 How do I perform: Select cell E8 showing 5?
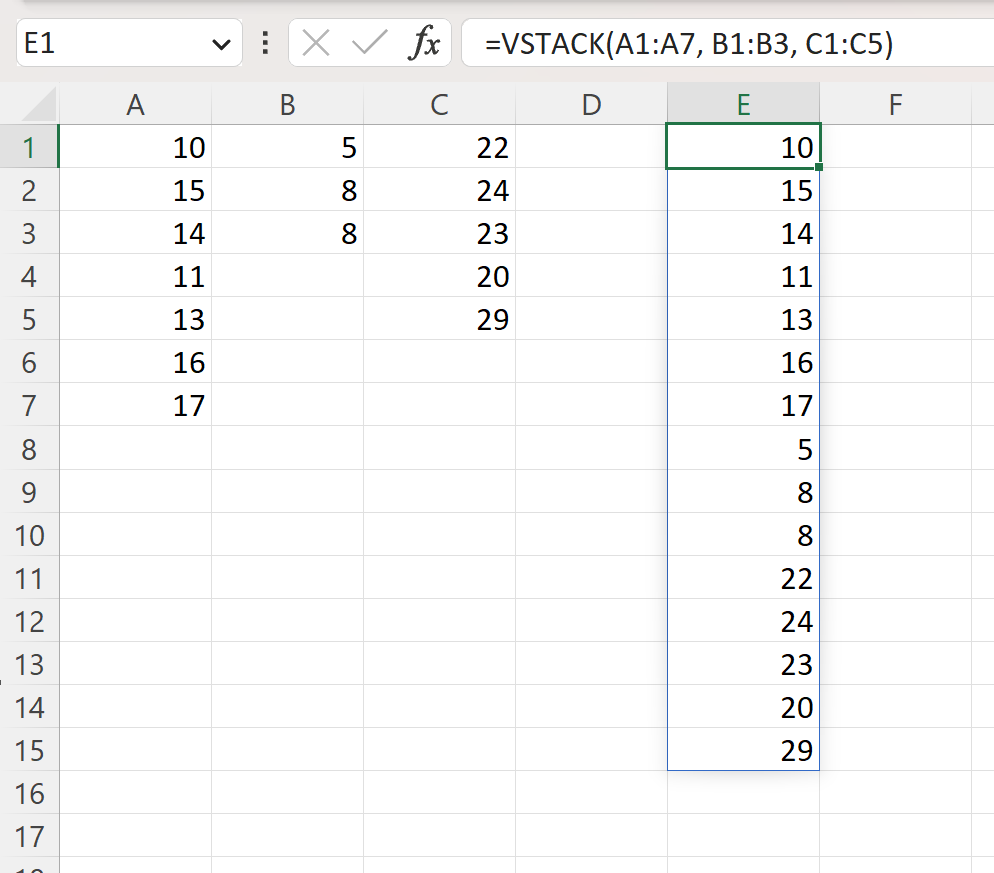pos(743,449)
